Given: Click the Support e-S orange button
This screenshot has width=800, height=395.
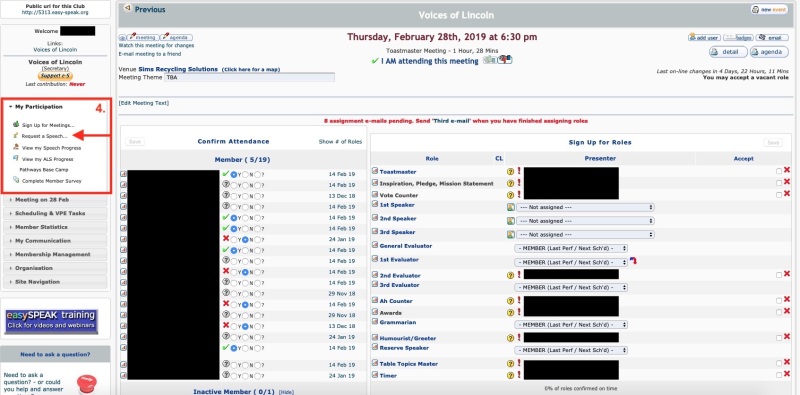Looking at the screenshot, I should (x=56, y=76).
